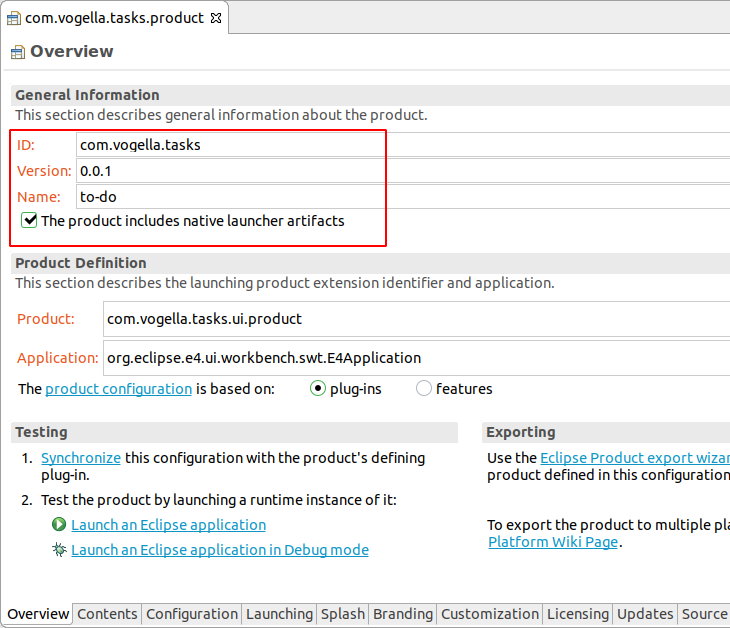Image resolution: width=730 pixels, height=628 pixels.
Task: Switch to the Overview tab
Action: tap(38, 614)
